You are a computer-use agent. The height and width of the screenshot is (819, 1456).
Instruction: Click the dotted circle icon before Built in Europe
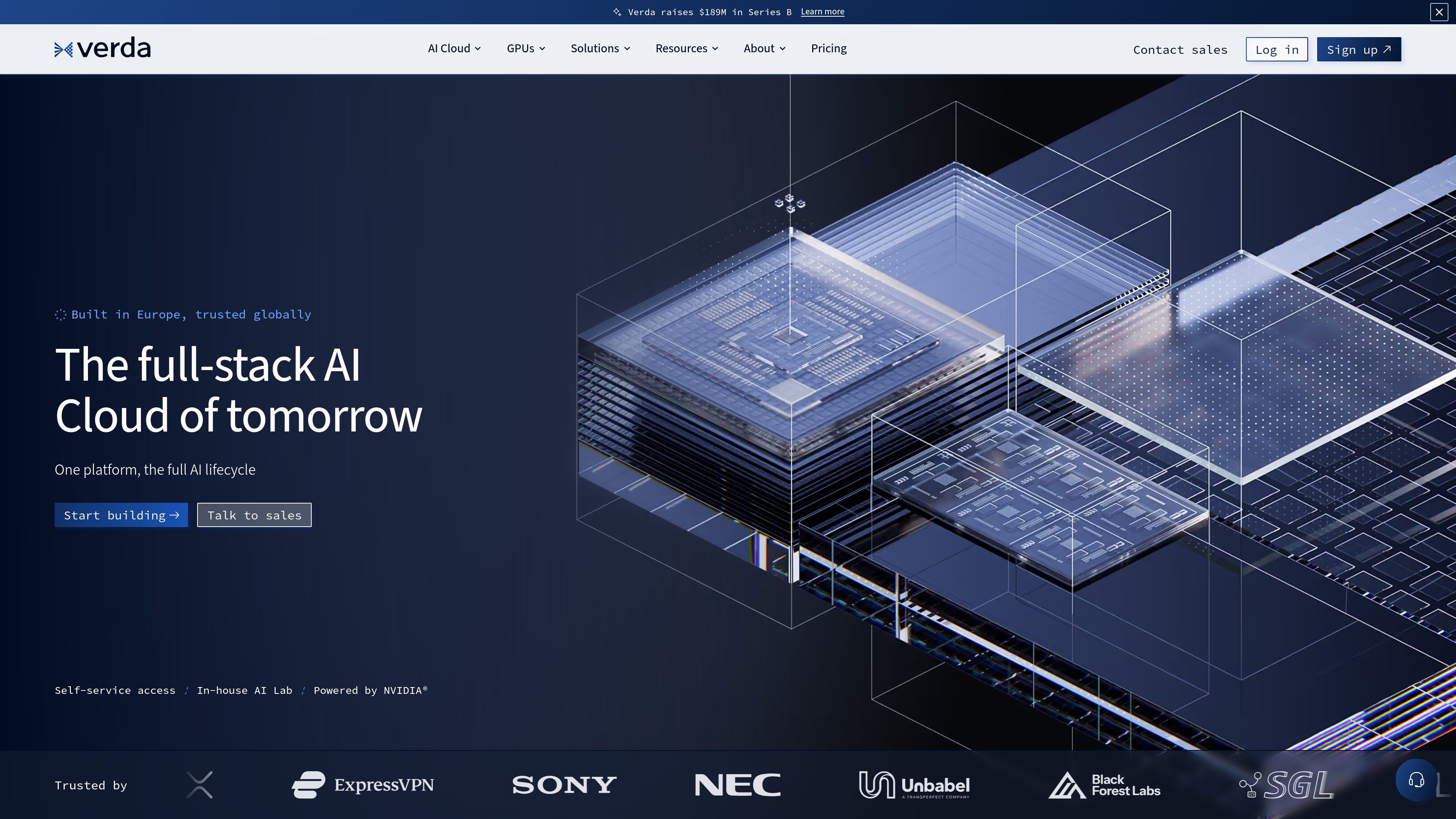click(61, 315)
